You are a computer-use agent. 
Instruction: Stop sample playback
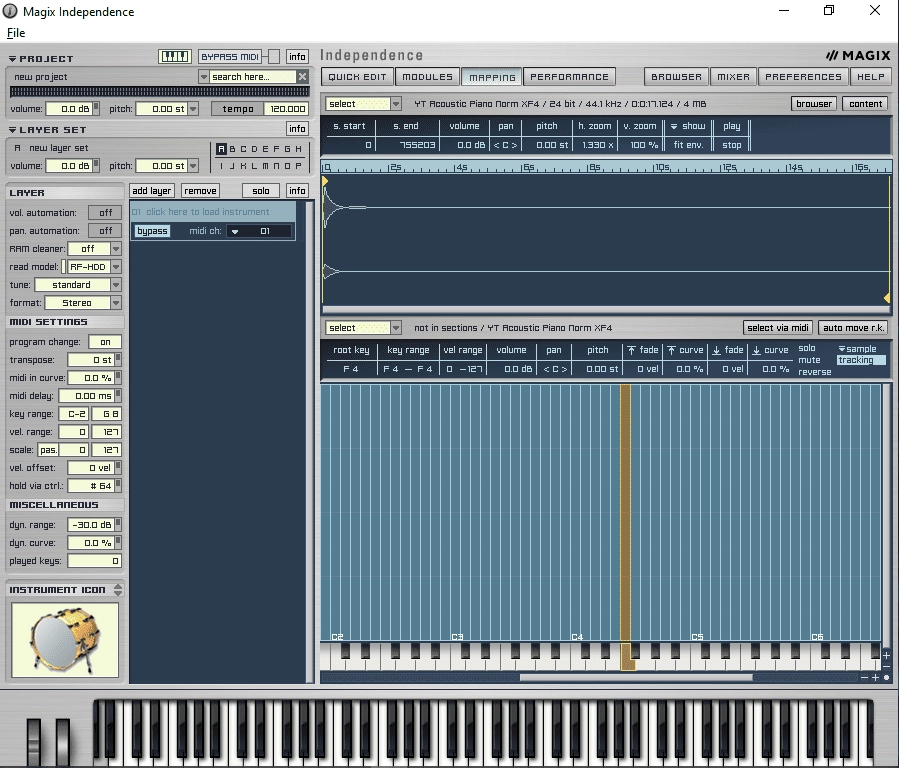pyautogui.click(x=732, y=145)
